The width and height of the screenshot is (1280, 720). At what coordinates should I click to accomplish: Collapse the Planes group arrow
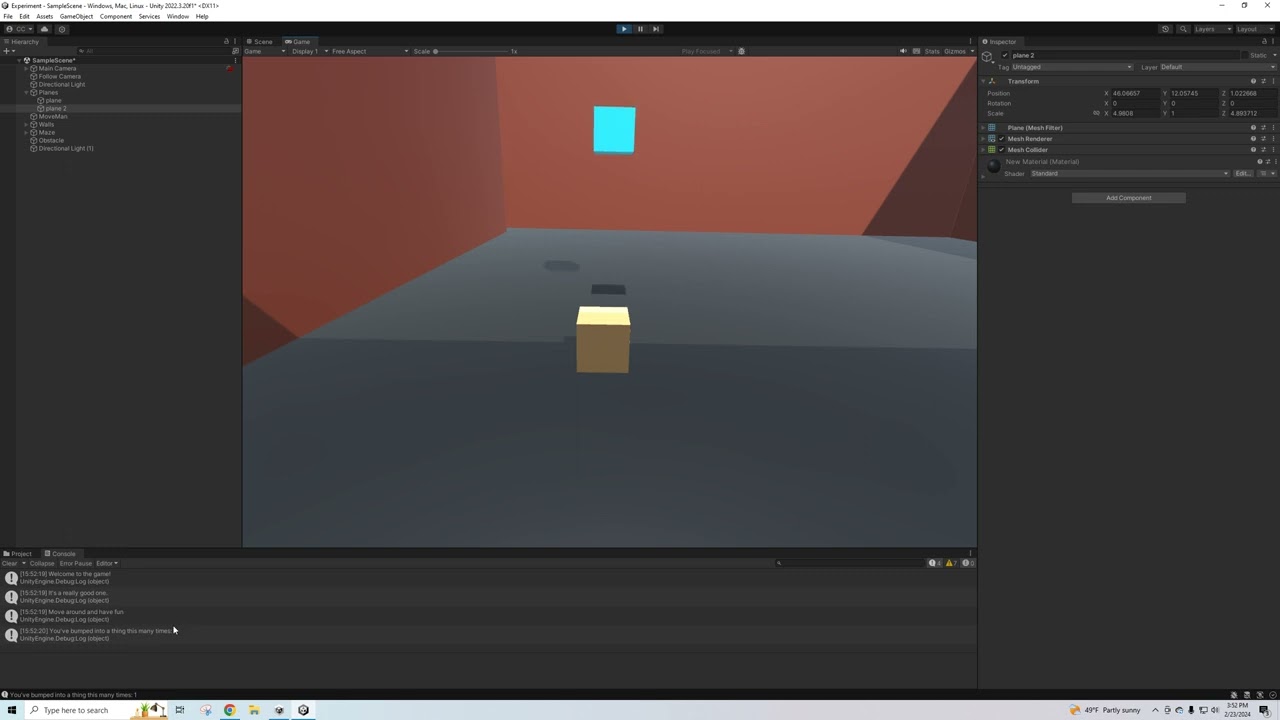click(26, 93)
